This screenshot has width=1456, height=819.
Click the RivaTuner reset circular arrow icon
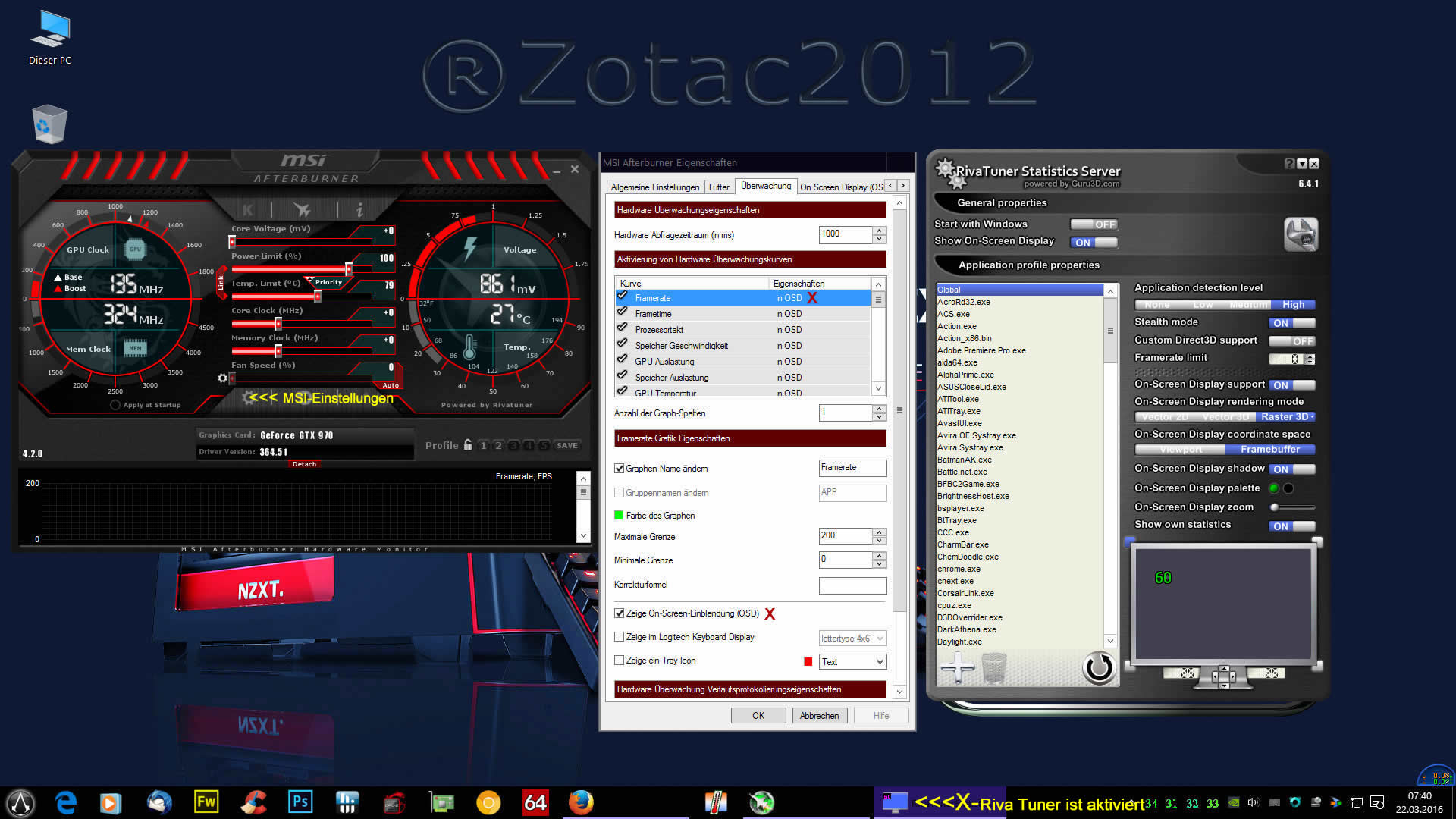coord(1098,667)
